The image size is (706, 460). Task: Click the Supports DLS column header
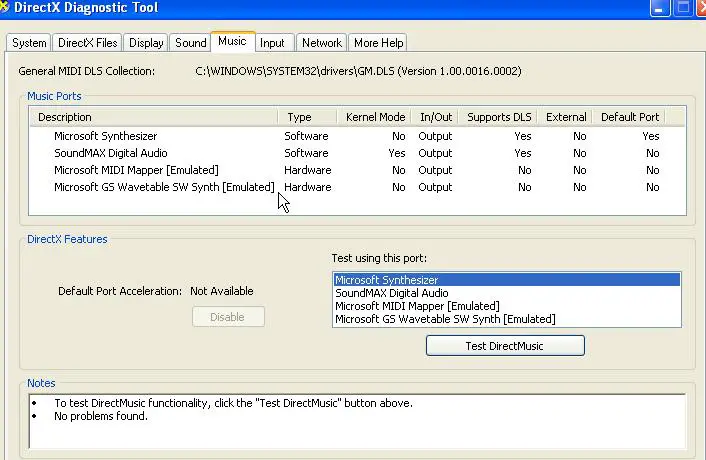pos(499,117)
